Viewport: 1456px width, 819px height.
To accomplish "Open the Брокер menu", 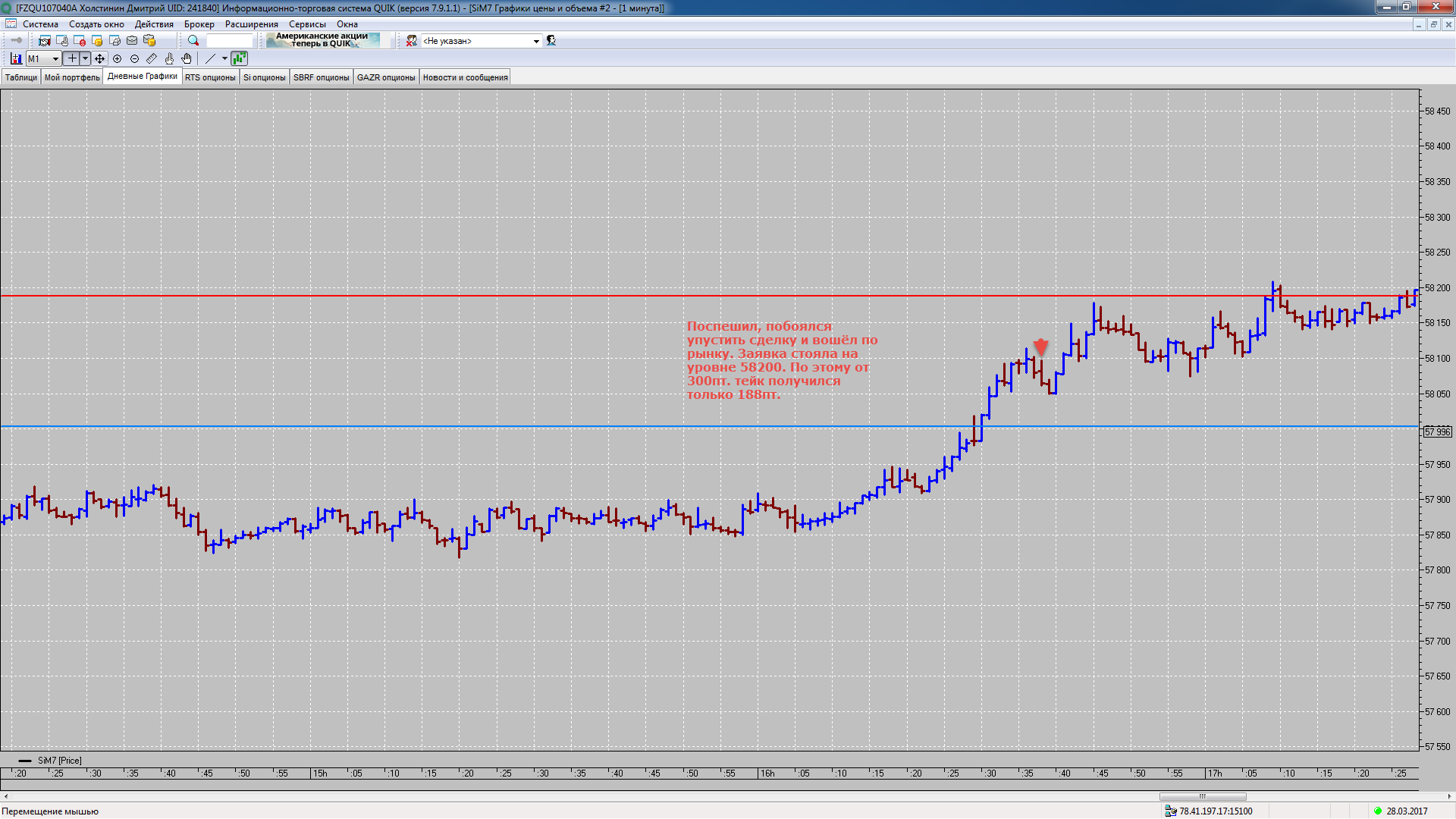I will point(199,24).
